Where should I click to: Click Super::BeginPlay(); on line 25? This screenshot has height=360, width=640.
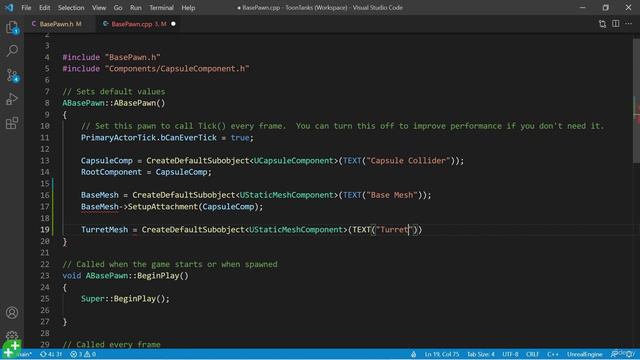click(x=125, y=299)
